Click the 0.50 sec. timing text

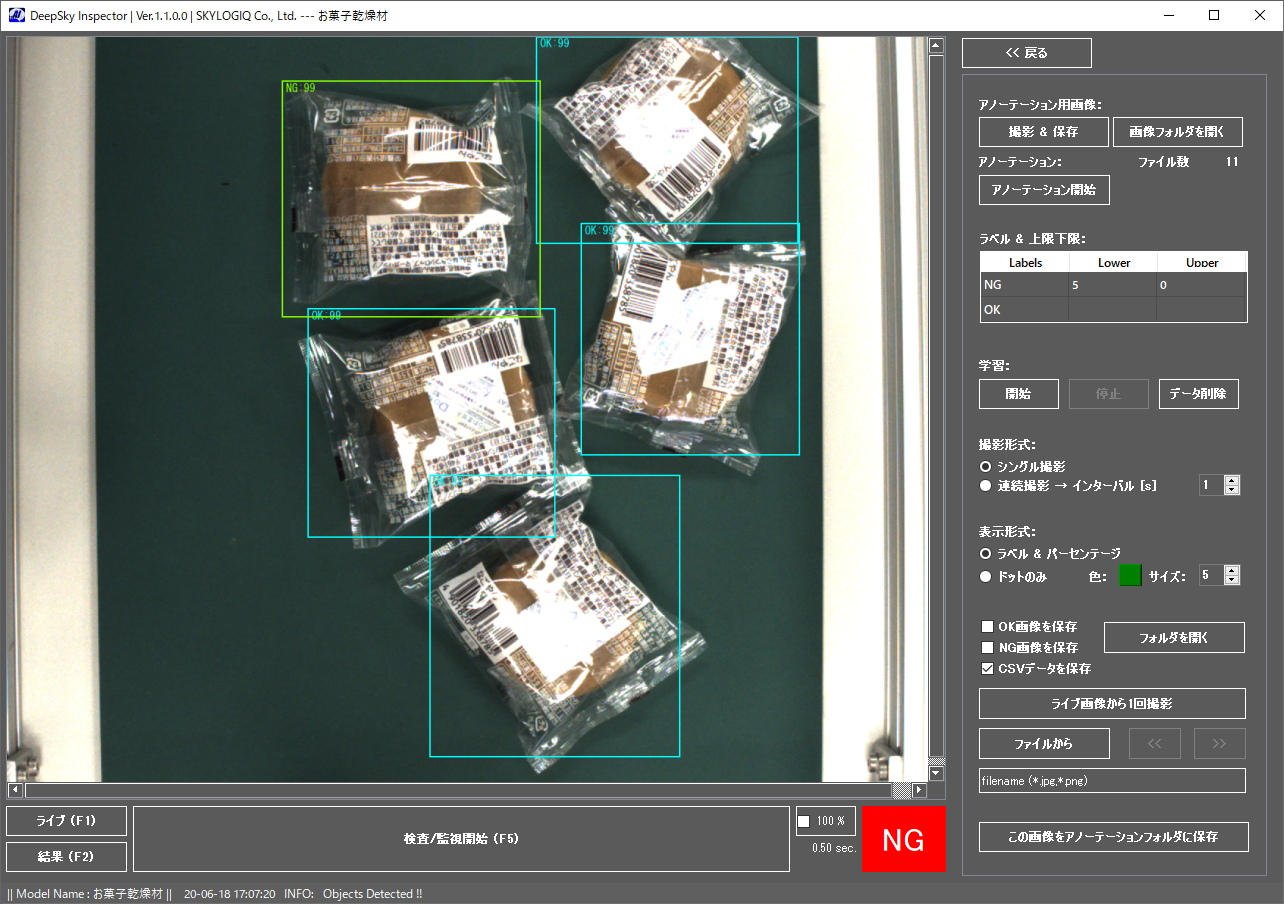(x=834, y=847)
